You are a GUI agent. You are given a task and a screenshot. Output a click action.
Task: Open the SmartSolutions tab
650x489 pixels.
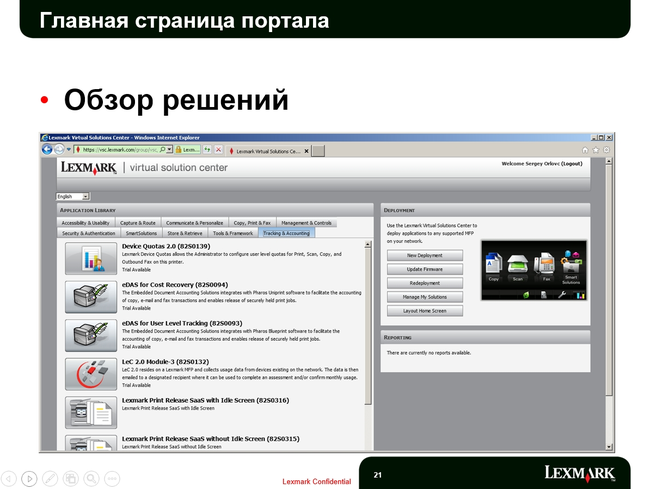point(141,233)
